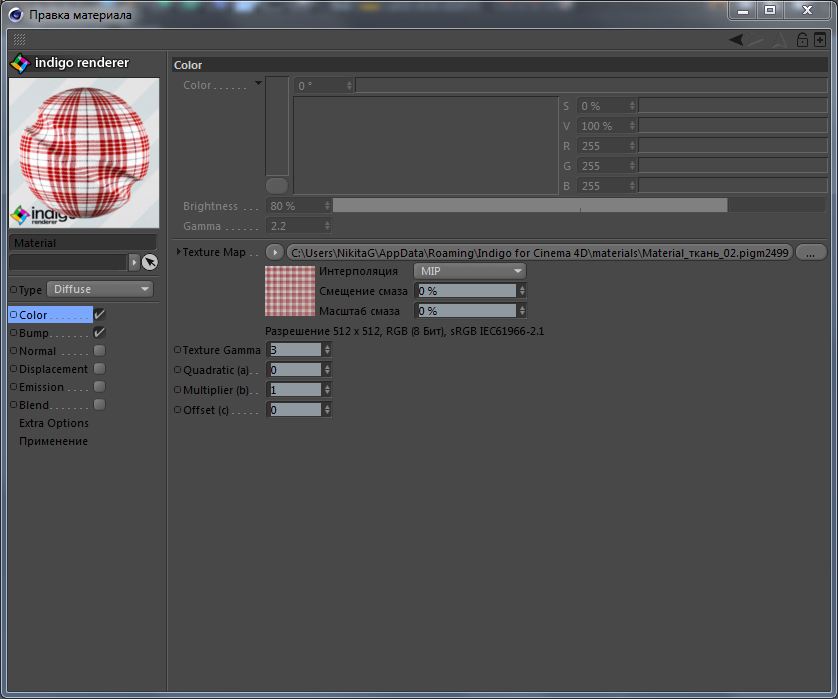Click the material picker cursor icon
Image resolution: width=838 pixels, height=699 pixels.
tap(150, 262)
